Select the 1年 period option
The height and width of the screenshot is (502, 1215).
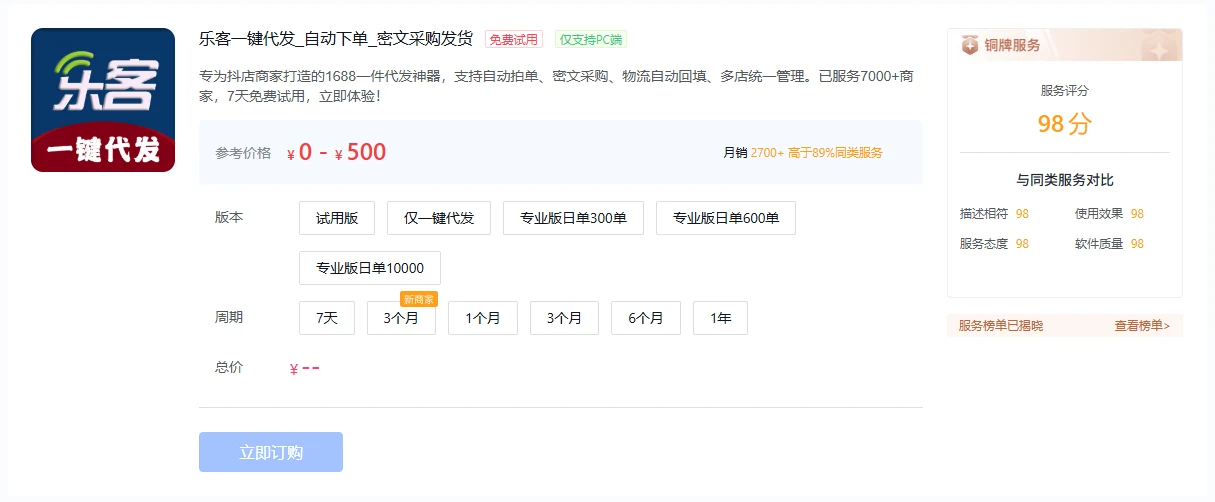coord(720,318)
